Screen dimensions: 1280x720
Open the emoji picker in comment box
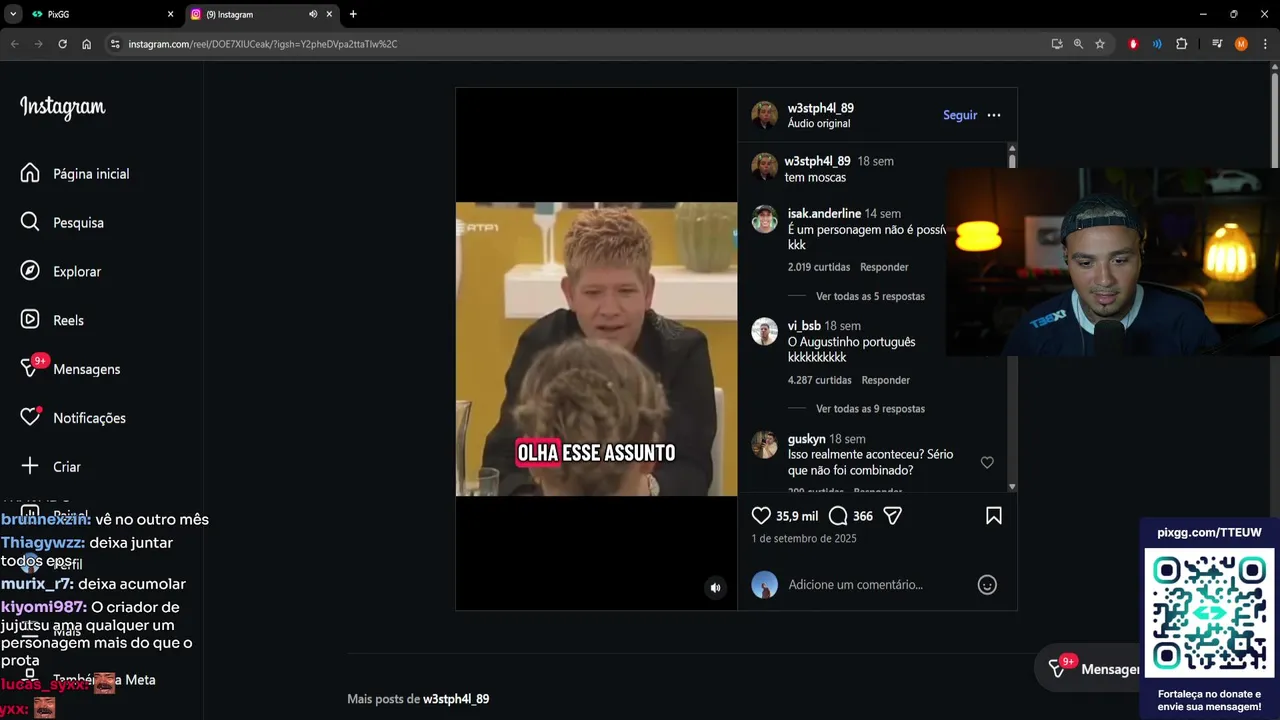pos(987,585)
